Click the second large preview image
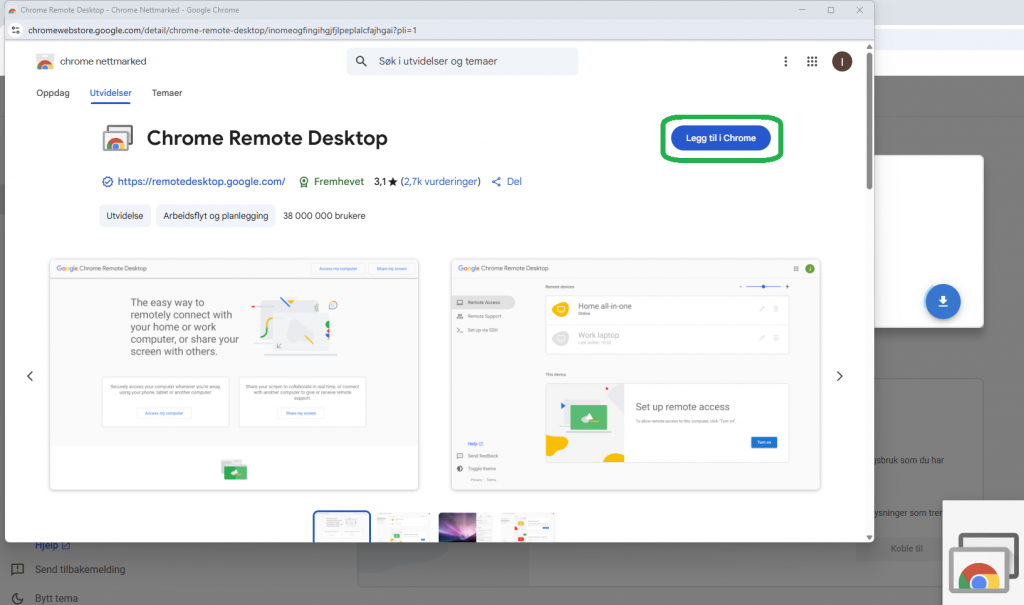This screenshot has width=1024, height=605. (x=635, y=374)
